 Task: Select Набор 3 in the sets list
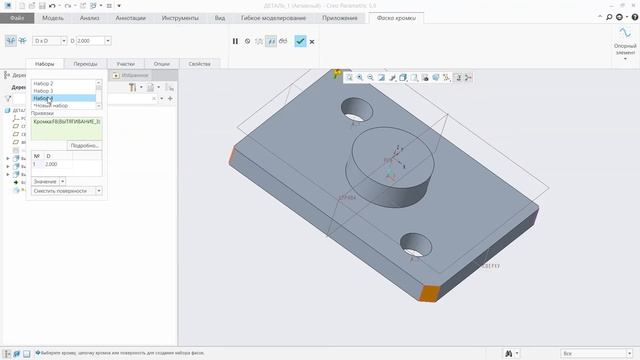(64, 91)
